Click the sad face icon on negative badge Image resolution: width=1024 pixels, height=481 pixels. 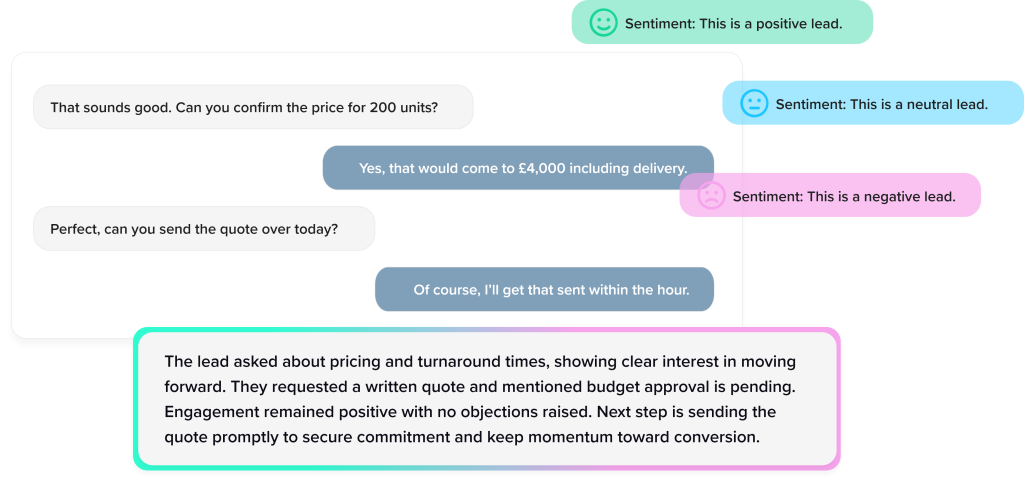711,196
